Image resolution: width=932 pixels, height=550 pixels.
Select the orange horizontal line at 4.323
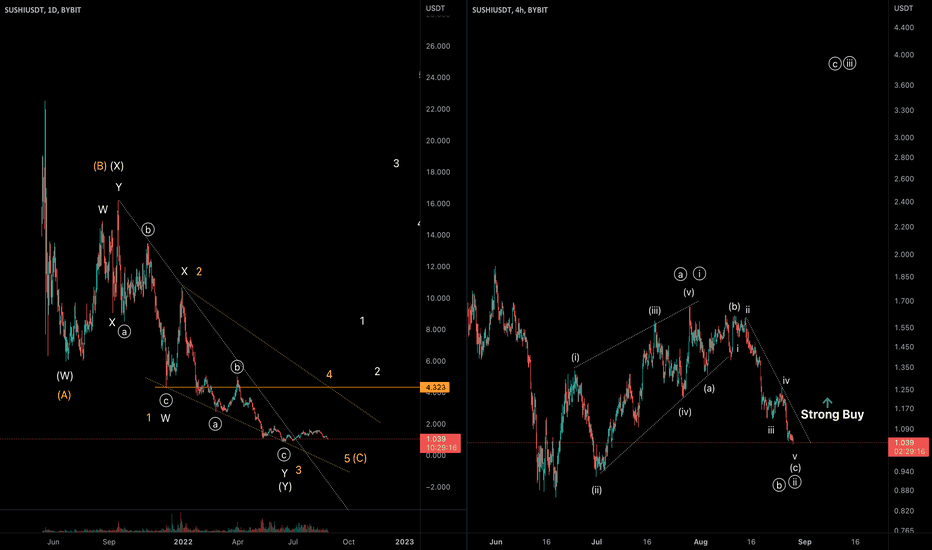point(287,388)
